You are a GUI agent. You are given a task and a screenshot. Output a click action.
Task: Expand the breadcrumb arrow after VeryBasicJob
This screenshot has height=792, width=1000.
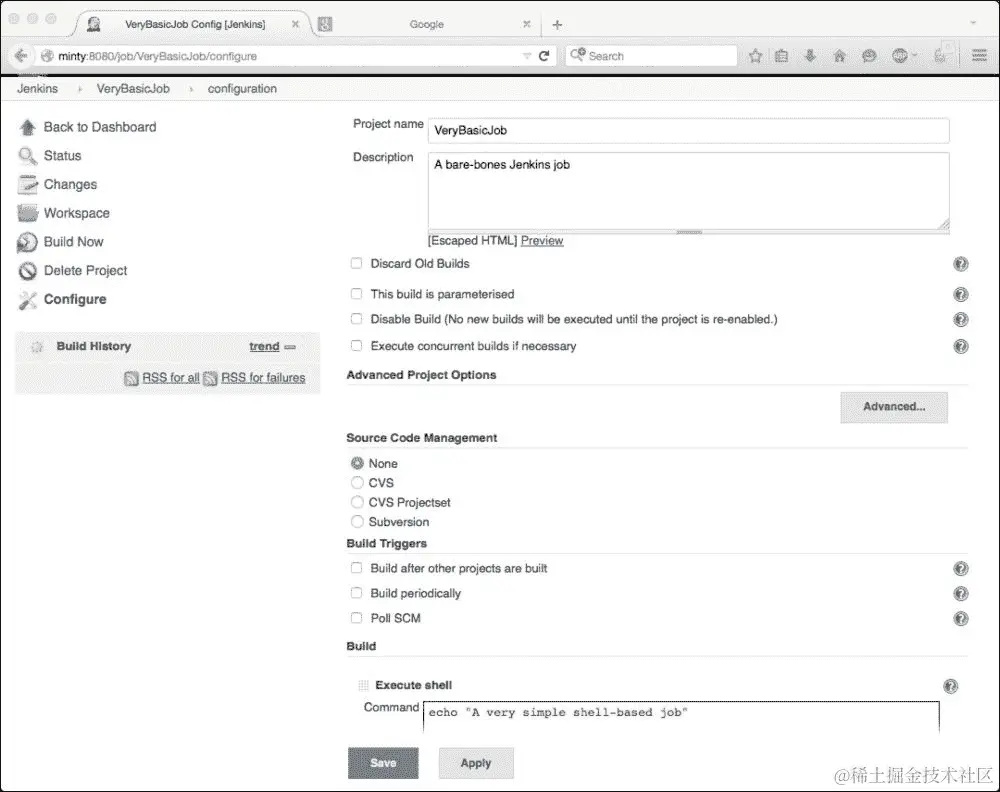coord(191,89)
